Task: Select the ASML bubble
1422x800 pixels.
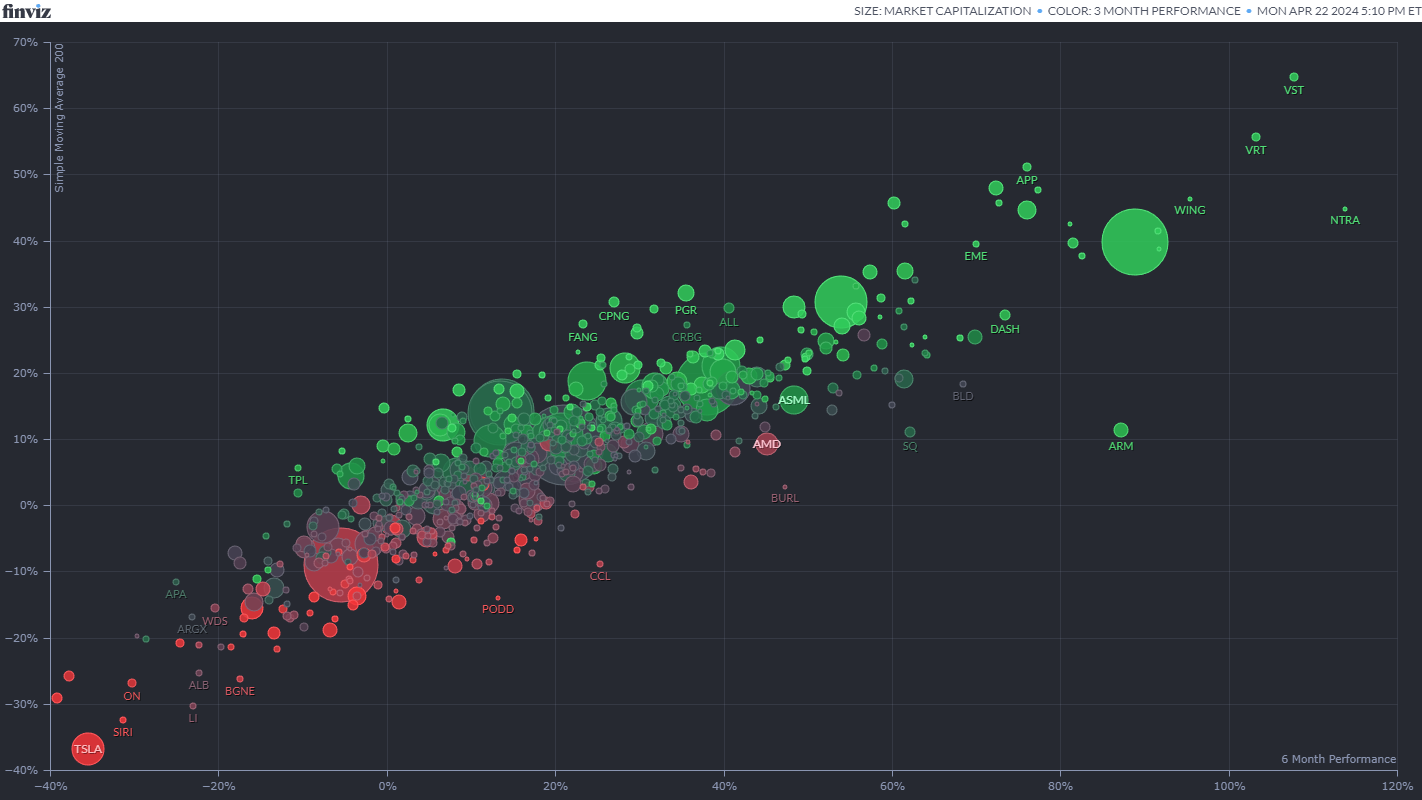Action: click(x=794, y=400)
